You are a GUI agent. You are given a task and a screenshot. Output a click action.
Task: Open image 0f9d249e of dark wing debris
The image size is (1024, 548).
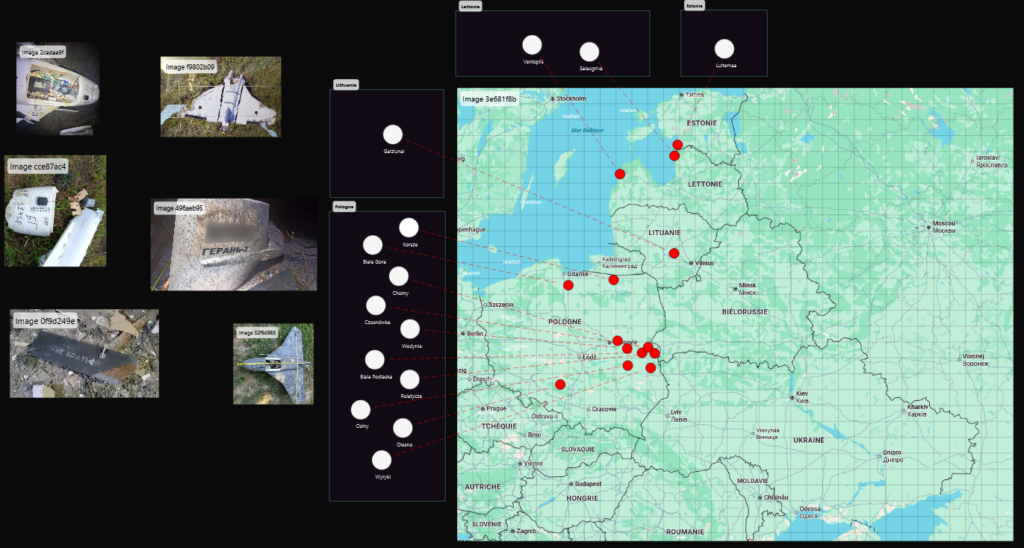click(84, 353)
